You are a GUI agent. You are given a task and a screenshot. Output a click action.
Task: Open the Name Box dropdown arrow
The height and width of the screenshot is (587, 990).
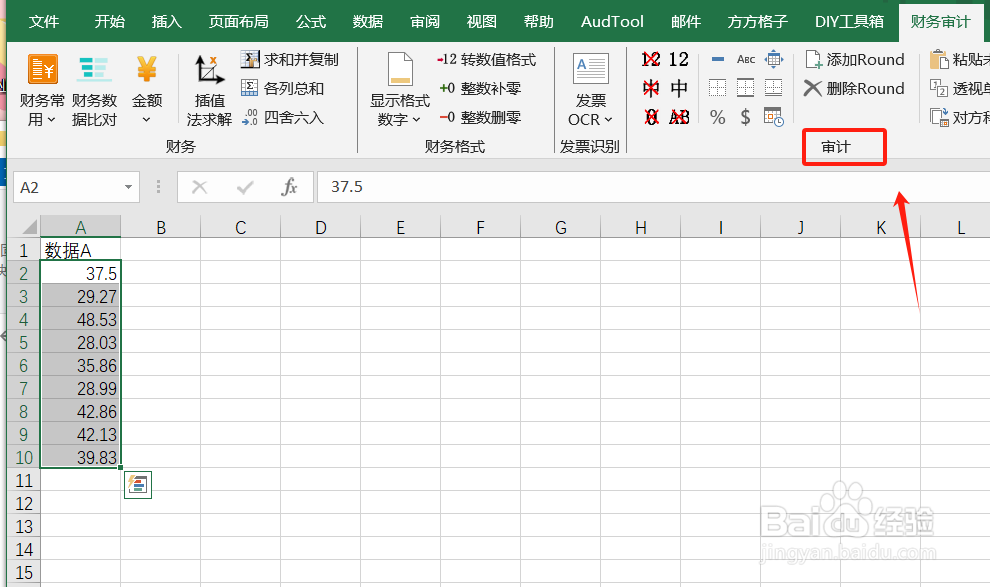(128, 187)
